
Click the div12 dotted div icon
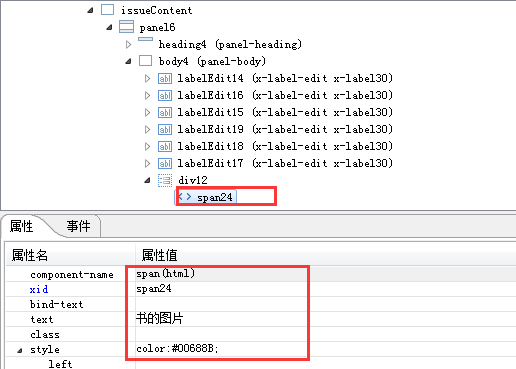[x=165, y=180]
